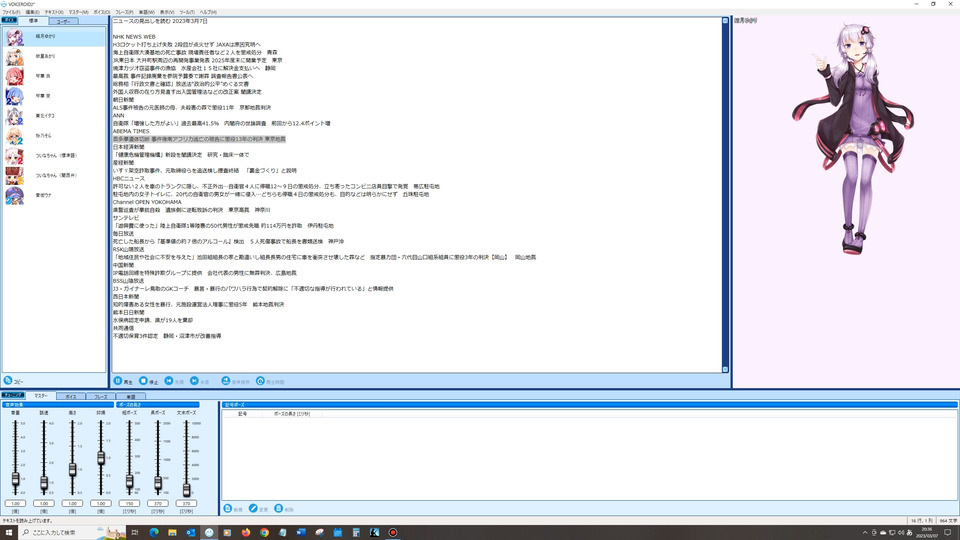Image resolution: width=960 pixels, height=540 pixels.
Task: Click the text editor scrollbar down arrow
Action: coord(726,369)
